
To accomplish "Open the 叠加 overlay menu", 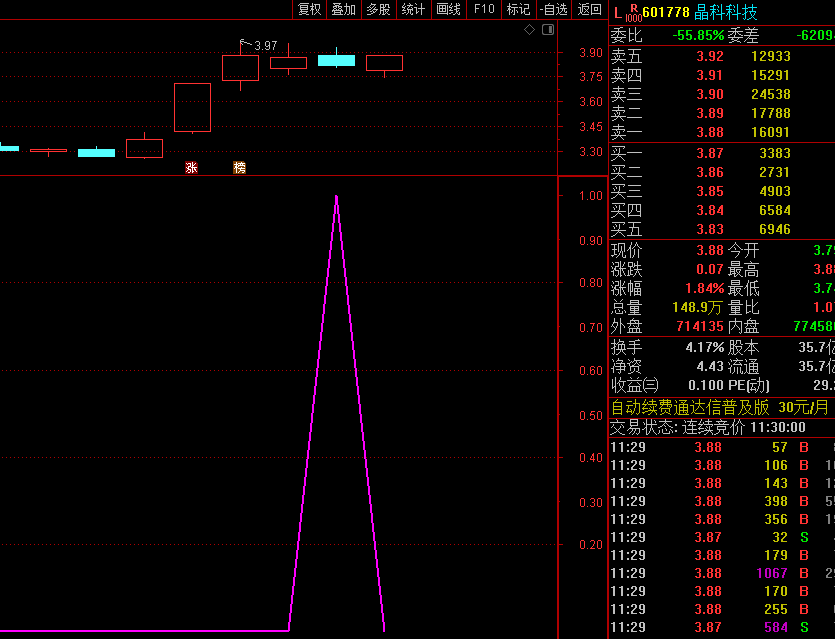I will pyautogui.click(x=344, y=9).
